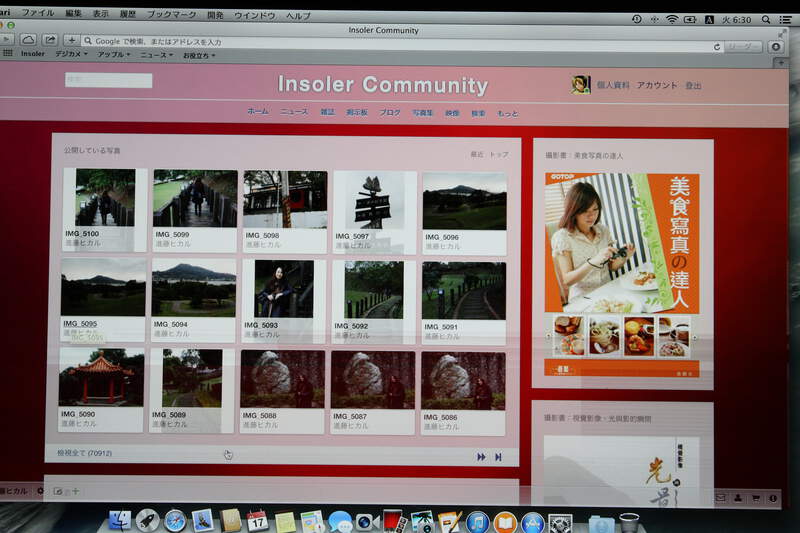Open Finder from the Dock

click(x=120, y=520)
